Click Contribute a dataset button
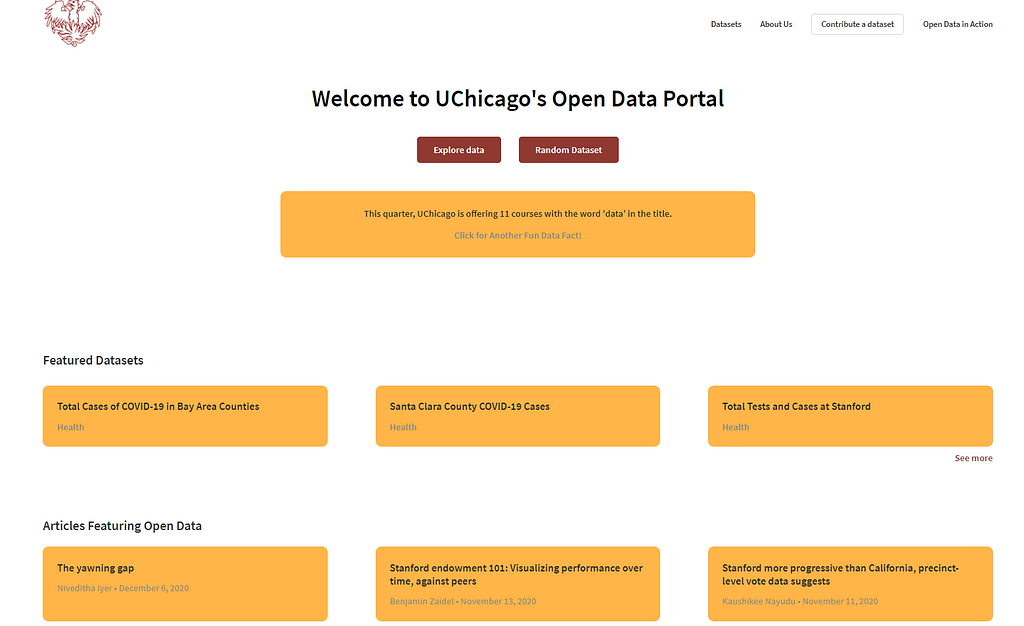 point(857,24)
